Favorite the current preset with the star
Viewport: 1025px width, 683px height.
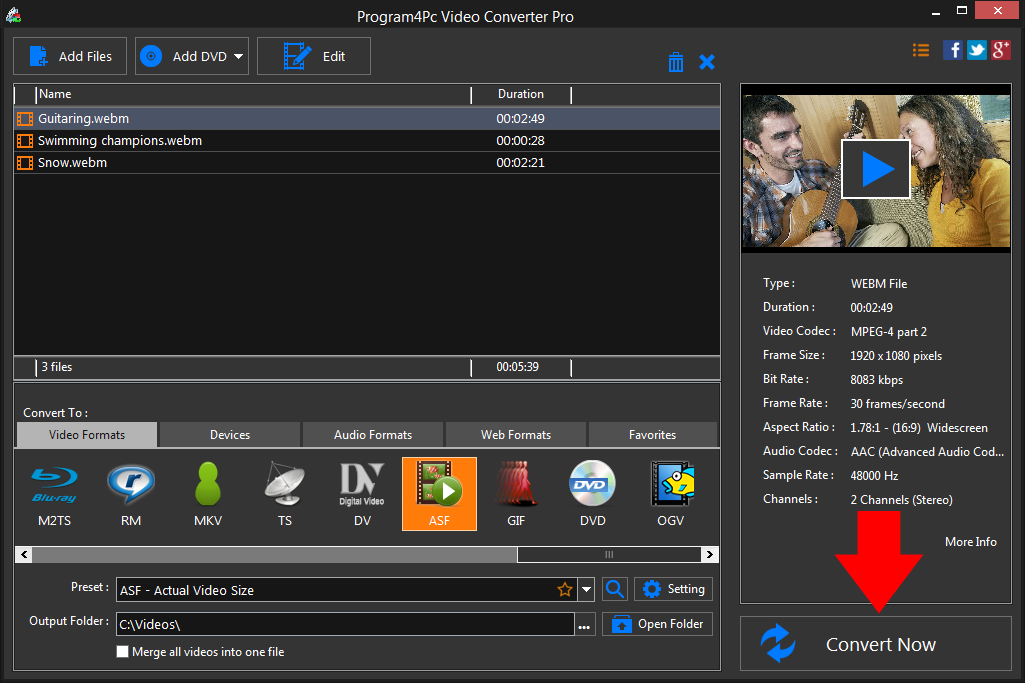[x=565, y=589]
